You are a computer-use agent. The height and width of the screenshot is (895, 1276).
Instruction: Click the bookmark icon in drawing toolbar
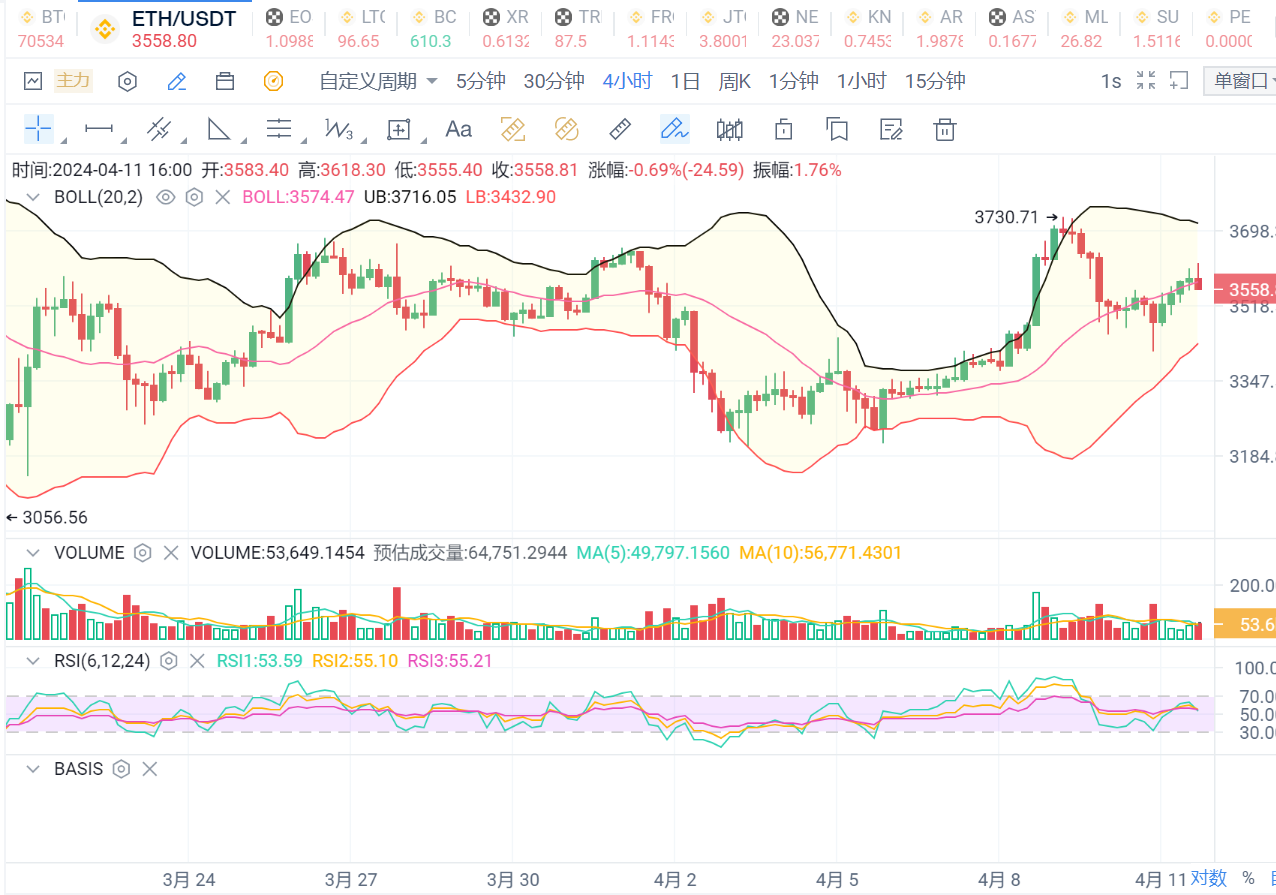point(837,128)
